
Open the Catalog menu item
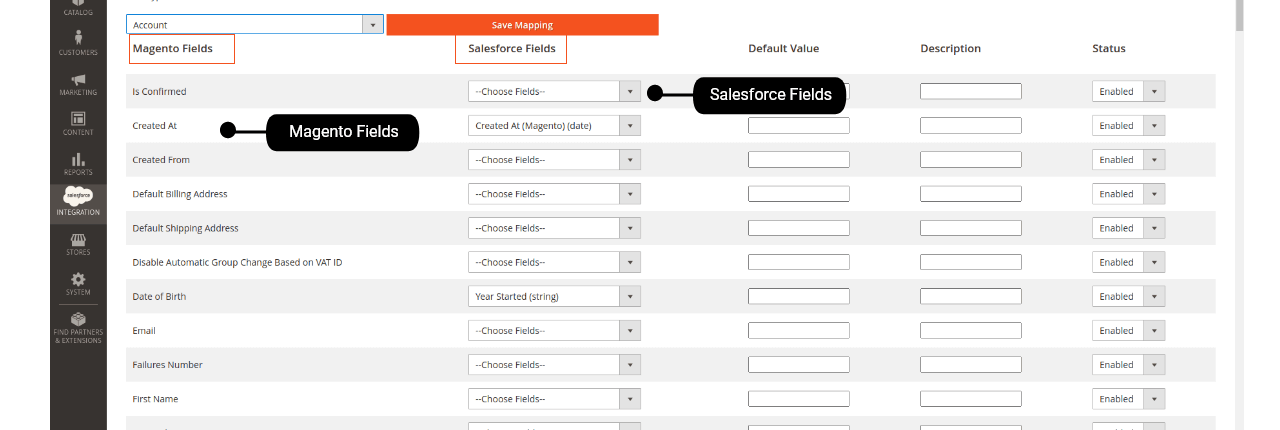[x=78, y=9]
